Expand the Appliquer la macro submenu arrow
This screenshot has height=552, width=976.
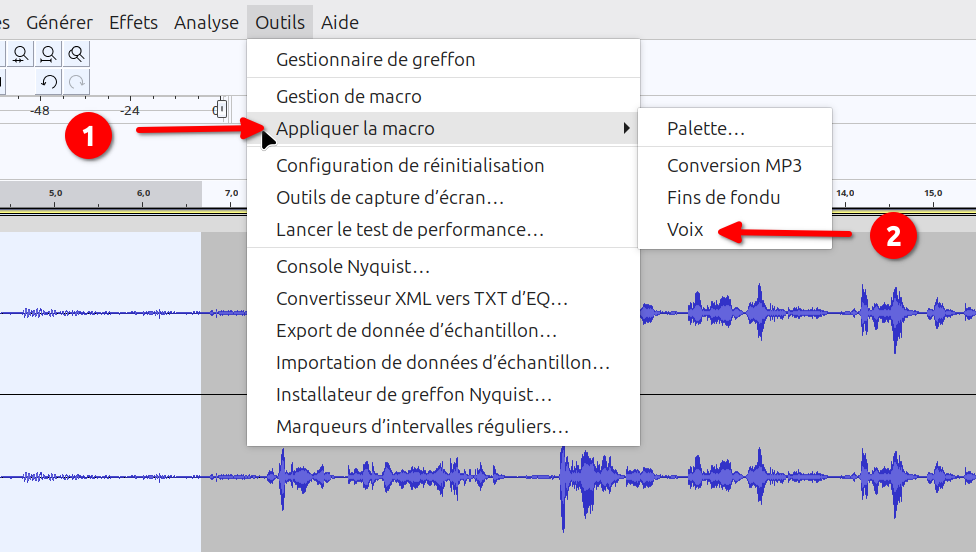point(626,128)
